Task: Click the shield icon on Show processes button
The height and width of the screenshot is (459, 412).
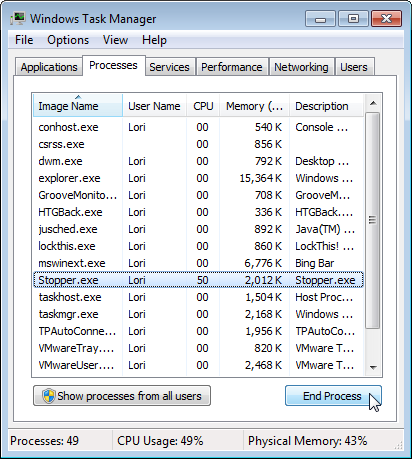Action: pyautogui.click(x=49, y=396)
